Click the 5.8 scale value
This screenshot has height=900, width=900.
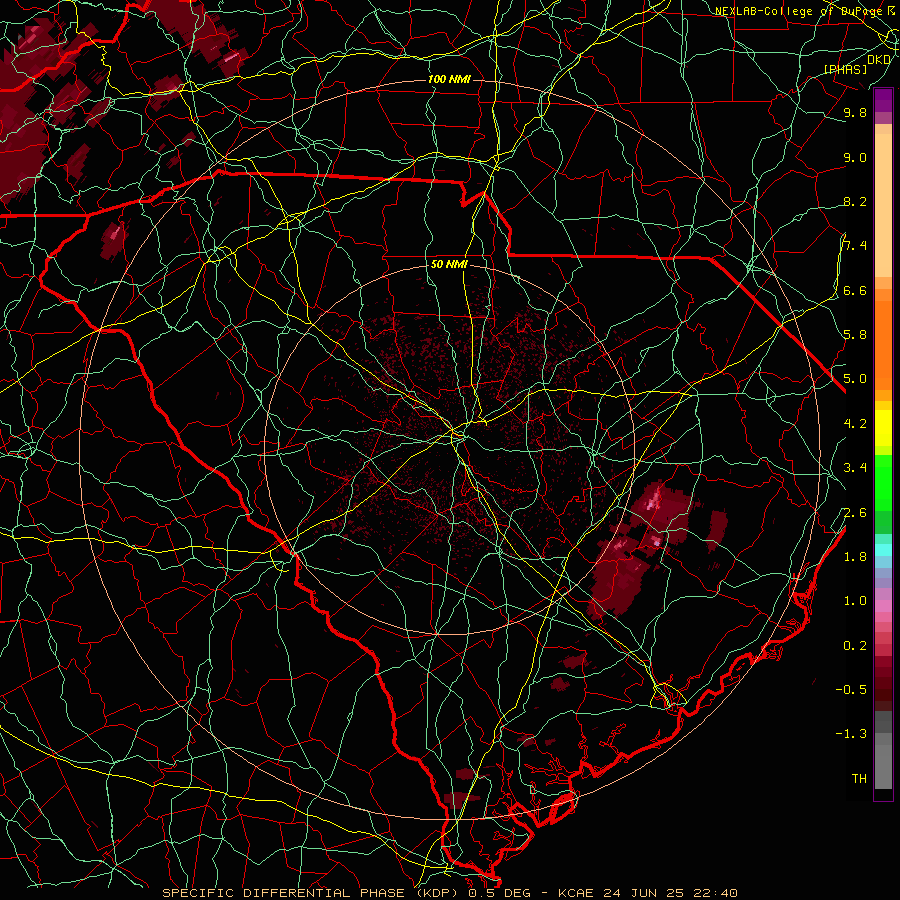point(855,335)
